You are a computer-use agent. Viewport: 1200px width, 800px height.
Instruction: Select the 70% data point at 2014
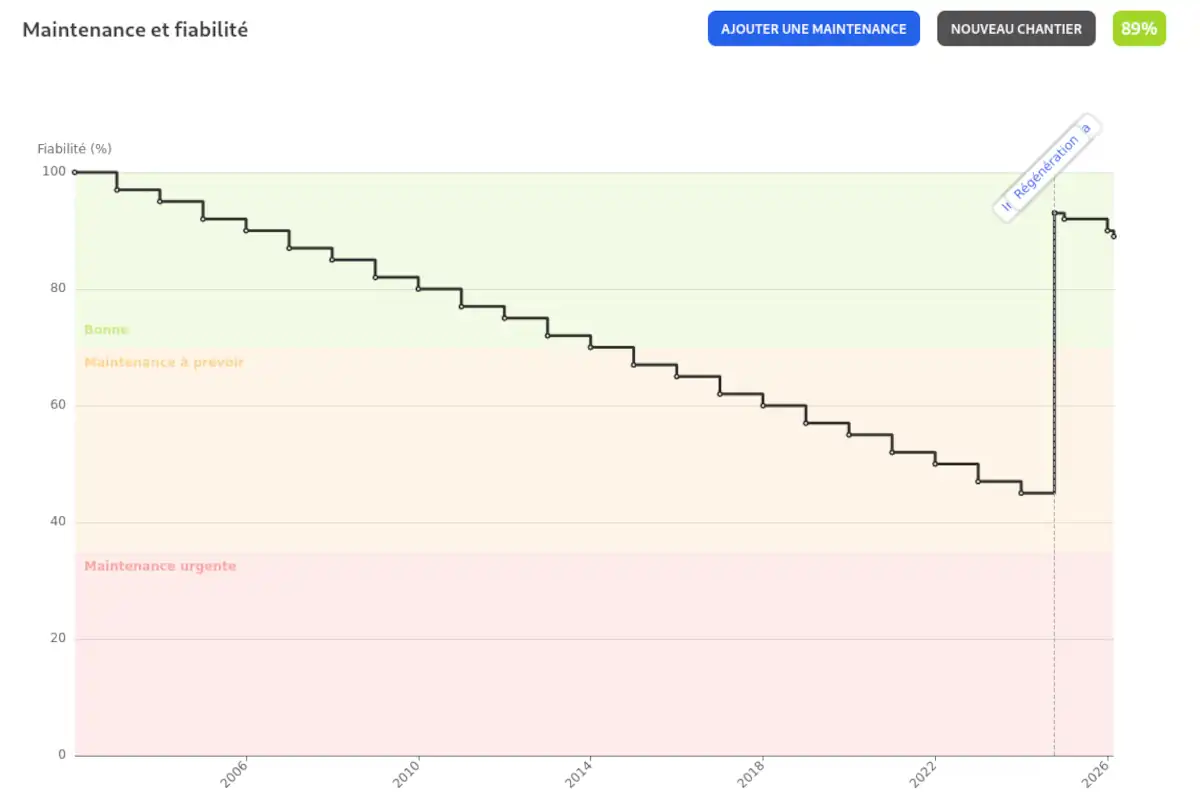[590, 347]
